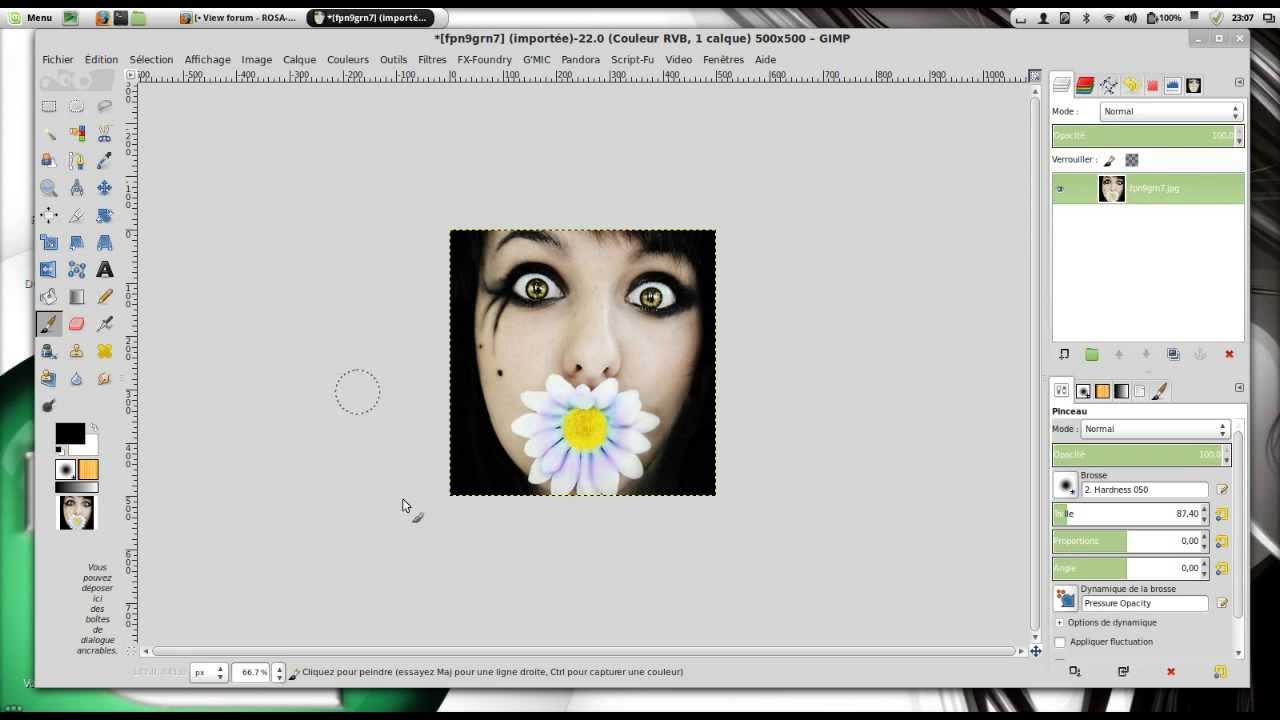This screenshot has width=1280, height=720.
Task: Reset tool options with bottom yellow button
Action: point(1220,672)
